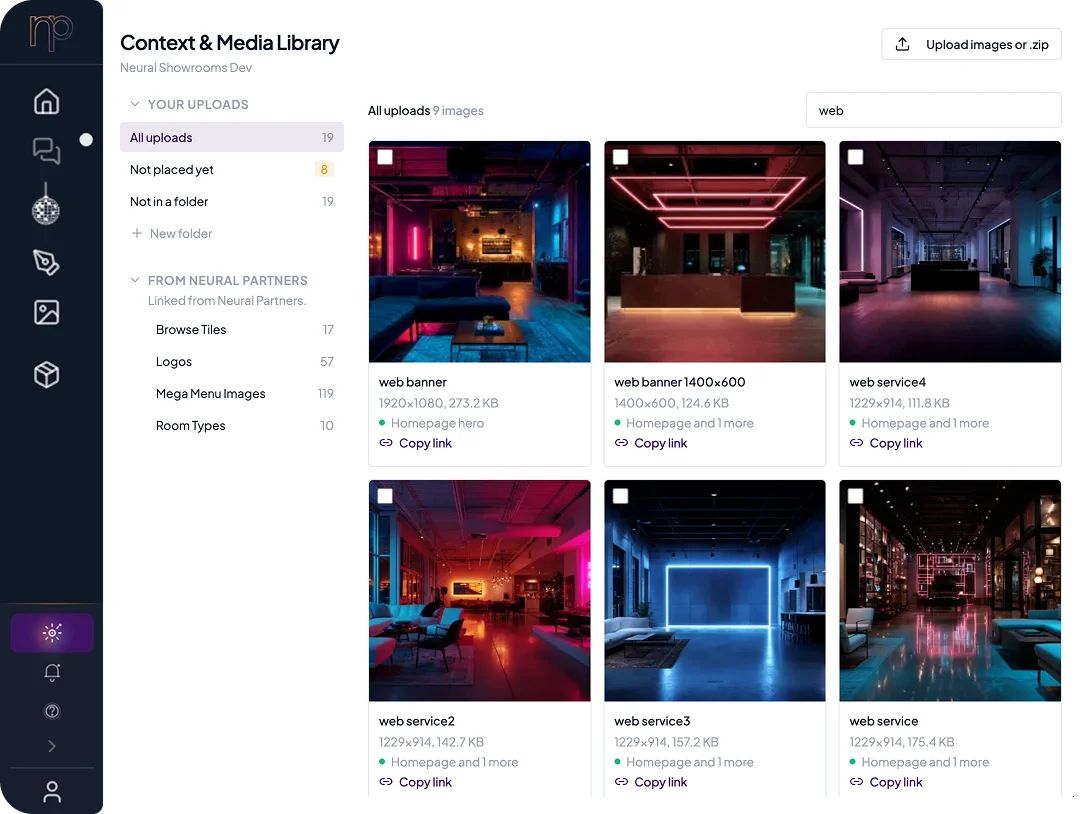This screenshot has width=1080, height=814.
Task: Create a New folder
Action: 172,233
